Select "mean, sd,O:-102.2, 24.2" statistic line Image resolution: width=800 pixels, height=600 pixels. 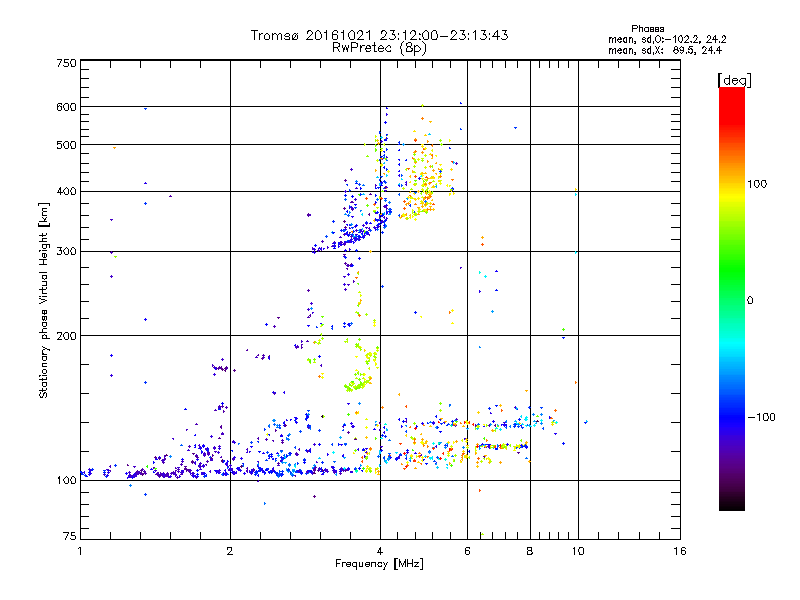(667, 39)
